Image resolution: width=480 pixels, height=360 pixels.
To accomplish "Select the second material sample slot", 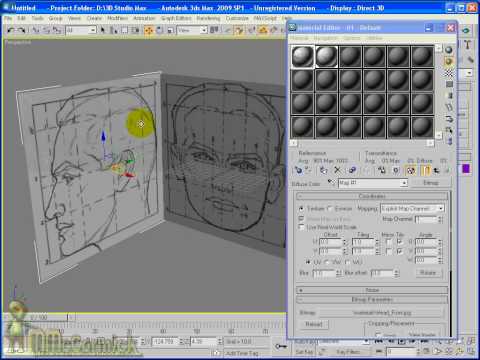I will coord(326,56).
